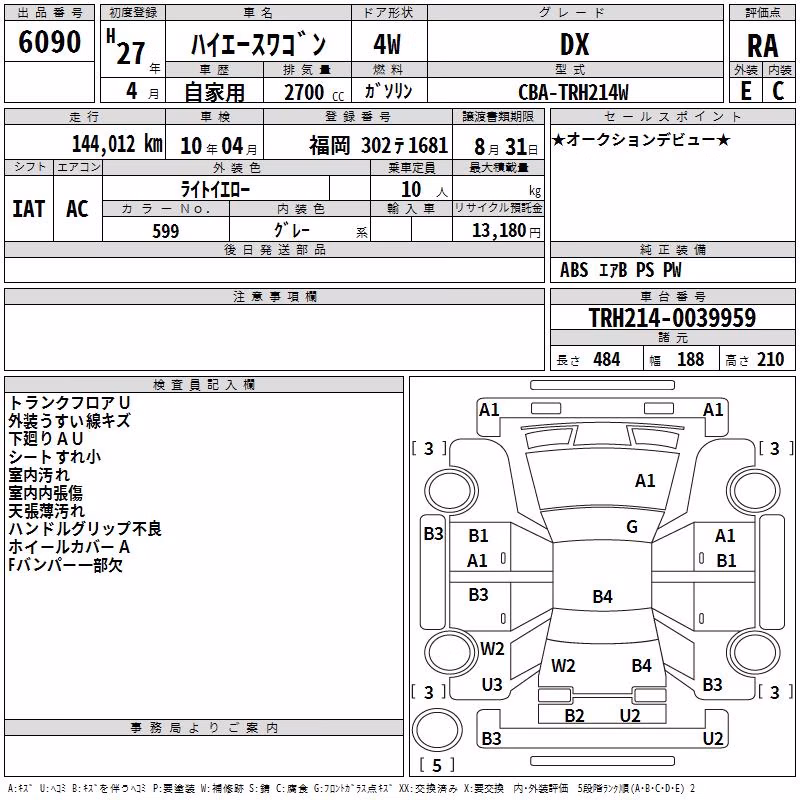Select the interior rating C

click(778, 90)
